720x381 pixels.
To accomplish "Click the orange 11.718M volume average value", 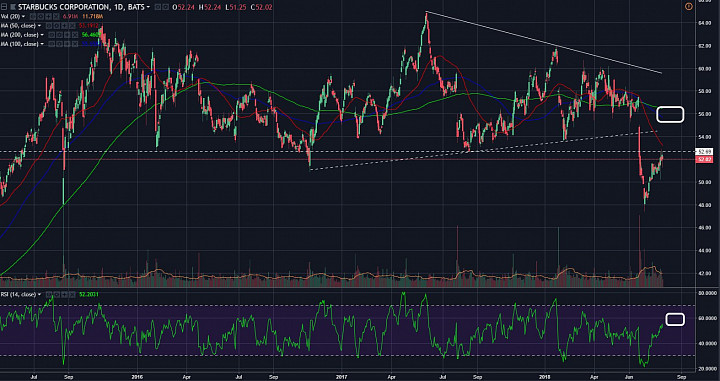I will [93, 17].
